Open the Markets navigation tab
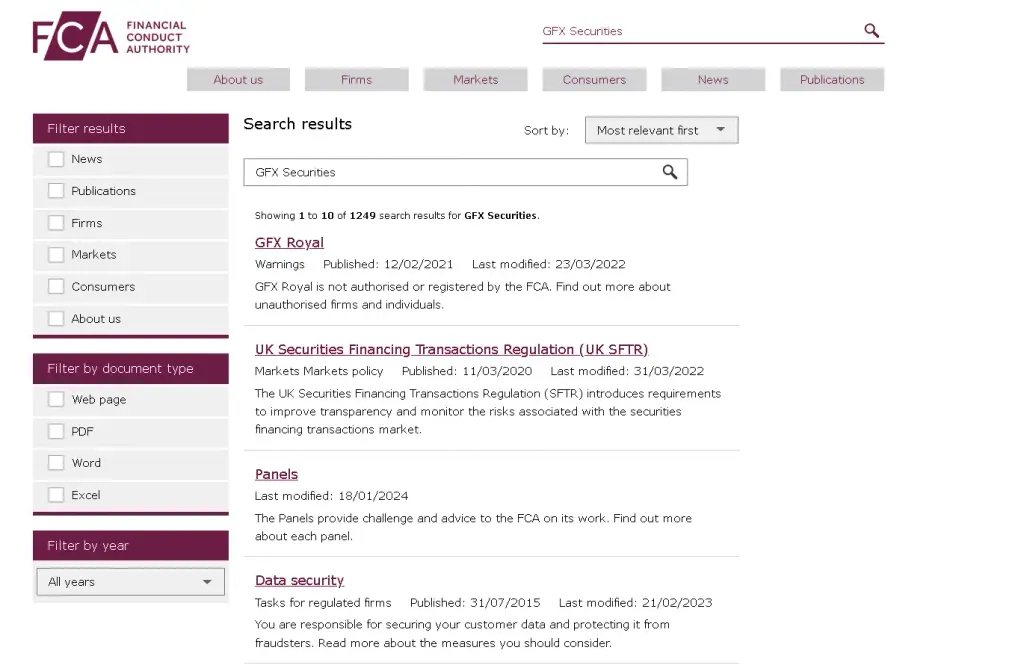This screenshot has height=671, width=1024. (475, 80)
